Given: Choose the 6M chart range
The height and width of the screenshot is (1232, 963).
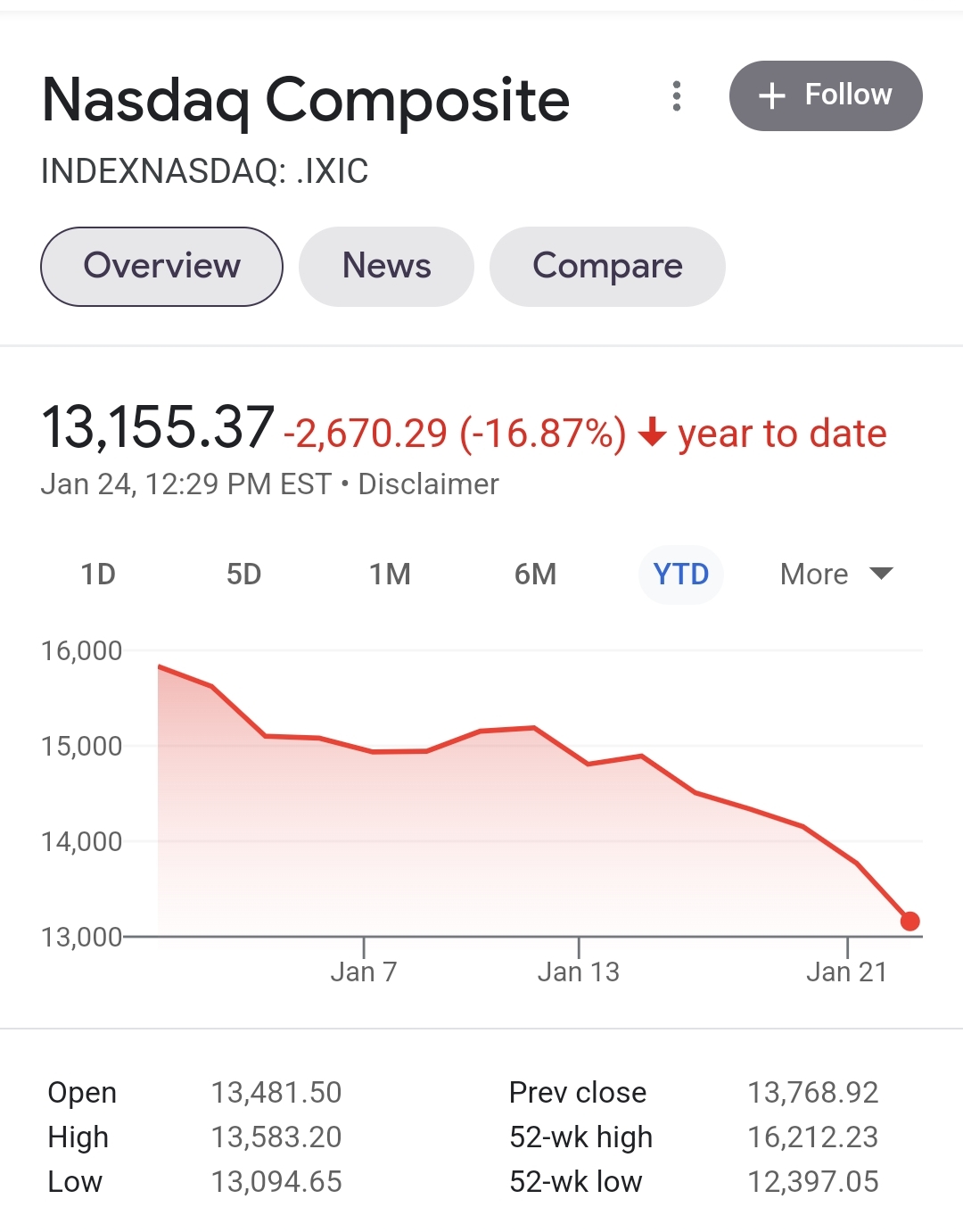Looking at the screenshot, I should click(x=535, y=575).
